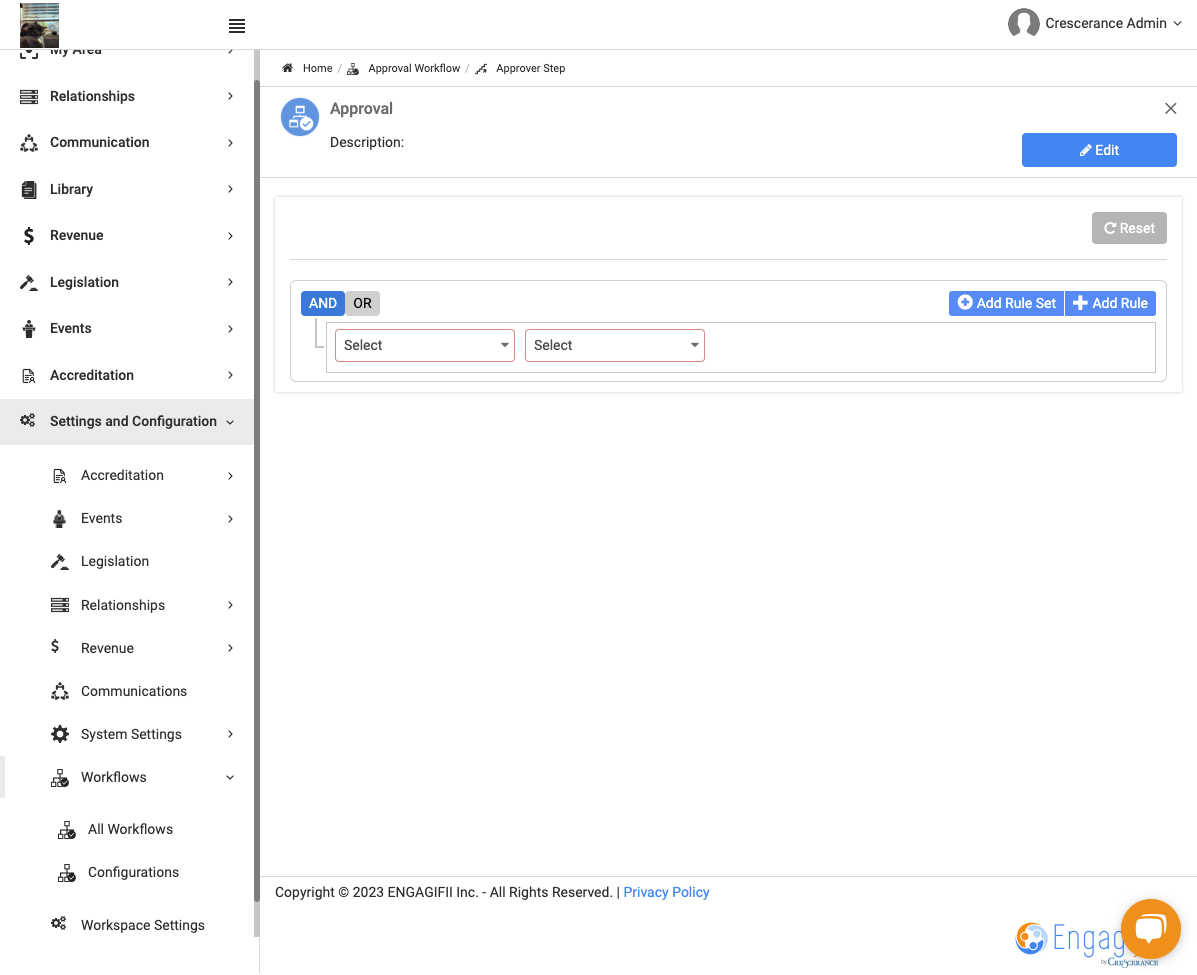Screen dimensions: 1197x975
Task: Collapse the Workflows submenu chevron
Action: [230, 778]
